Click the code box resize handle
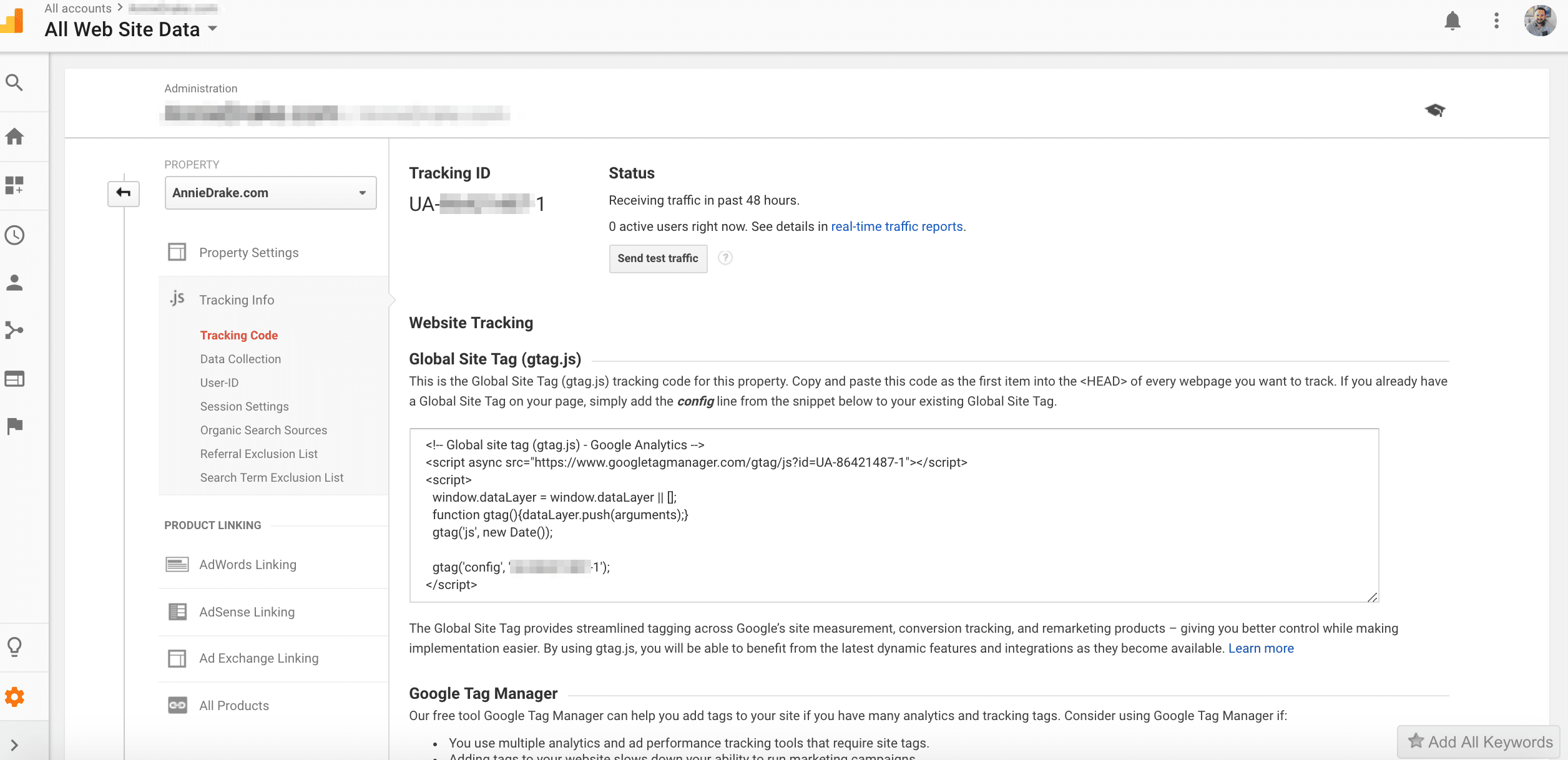 [x=1372, y=597]
